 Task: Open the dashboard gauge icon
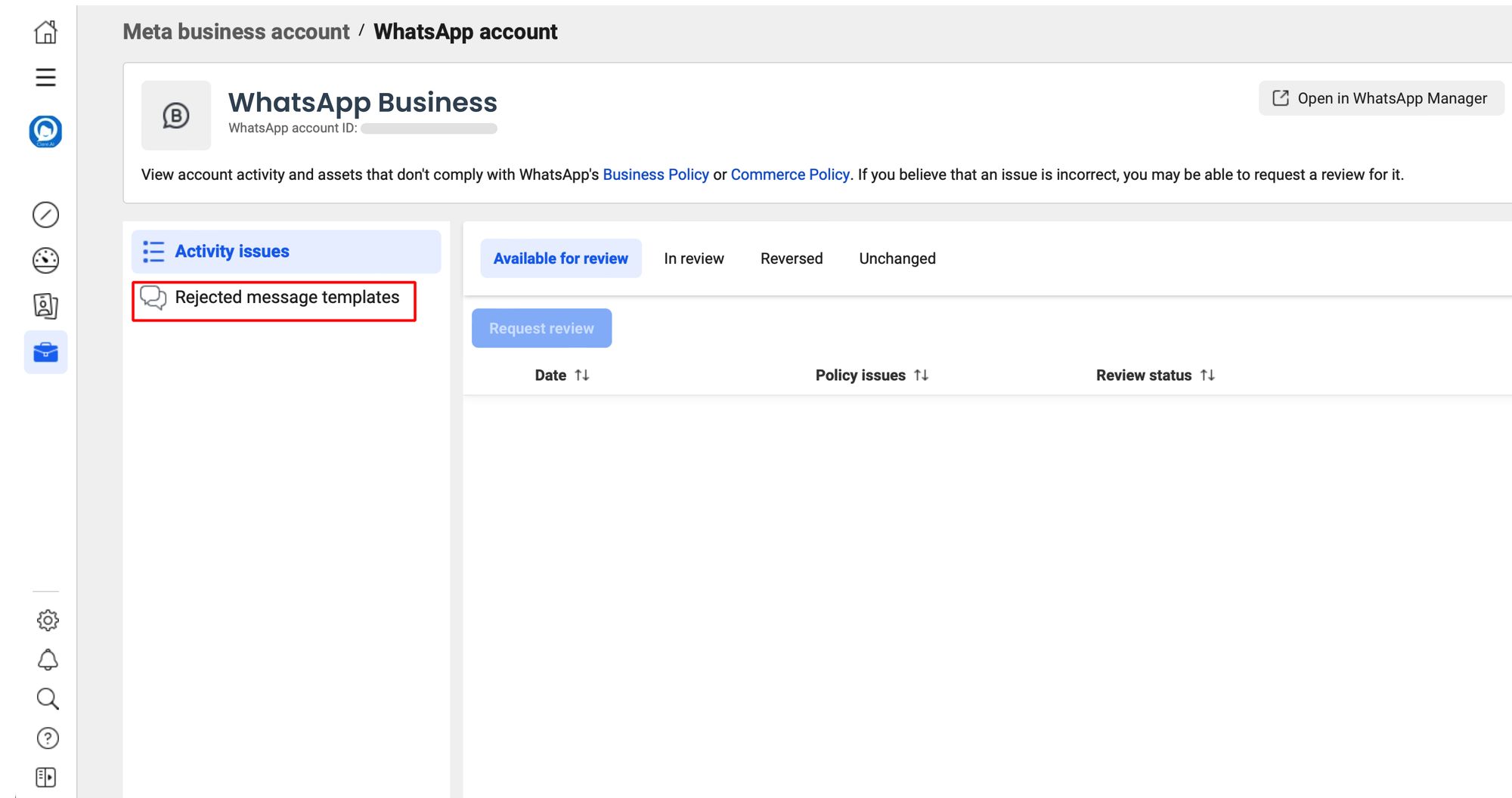(45, 260)
